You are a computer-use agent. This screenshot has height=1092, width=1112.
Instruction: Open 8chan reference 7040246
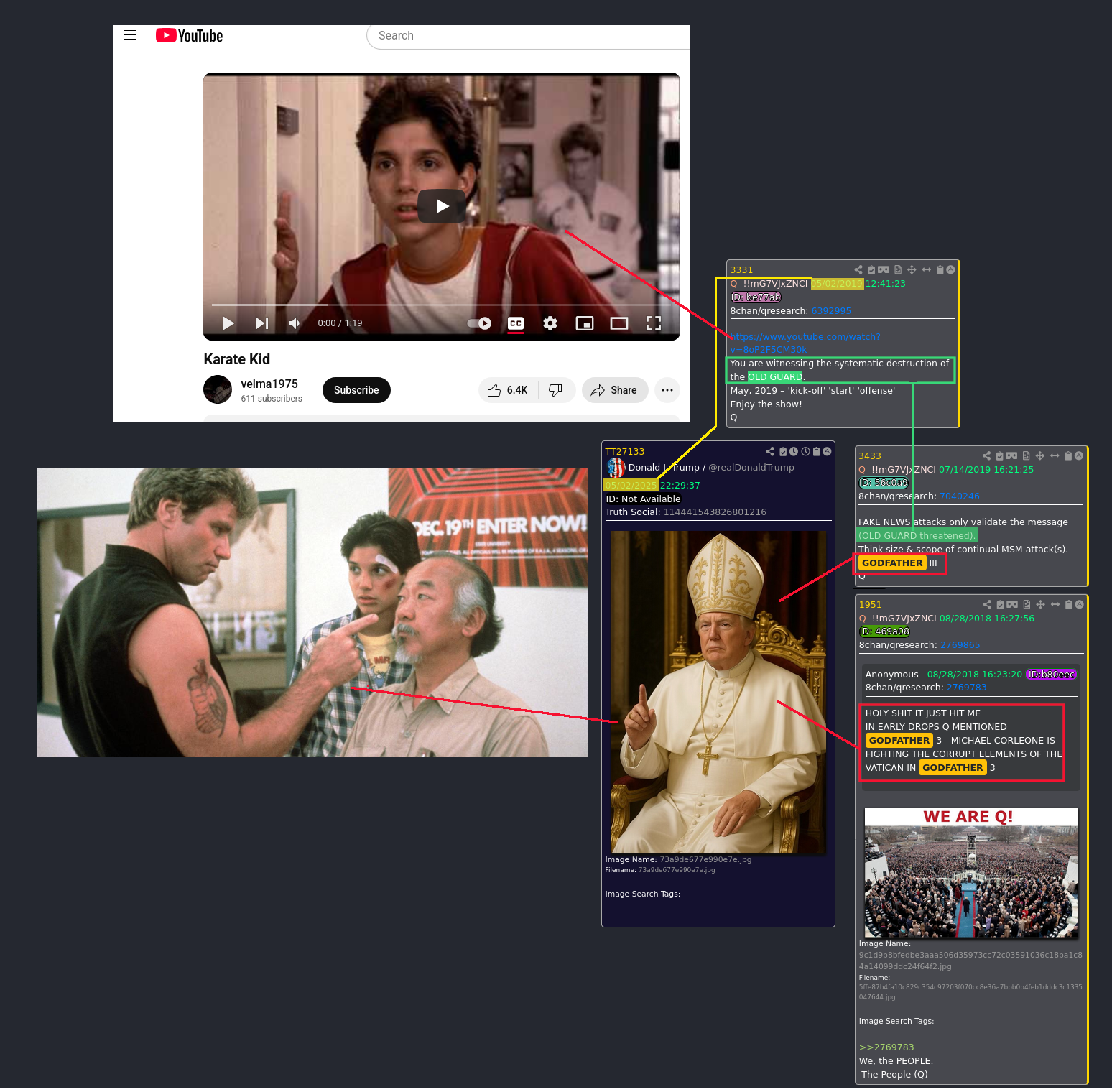pyautogui.click(x=960, y=496)
